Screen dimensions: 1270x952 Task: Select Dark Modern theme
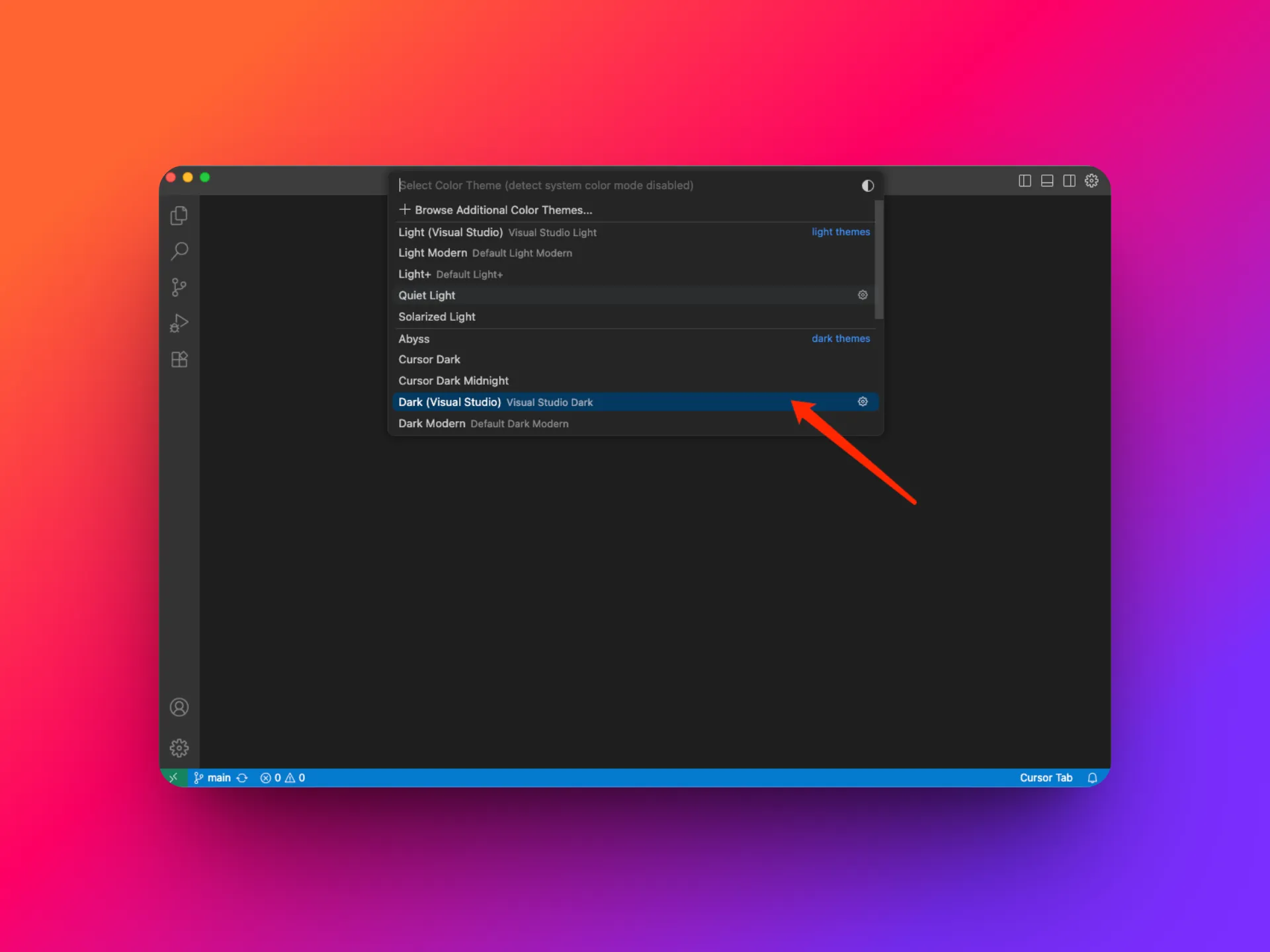click(x=635, y=423)
